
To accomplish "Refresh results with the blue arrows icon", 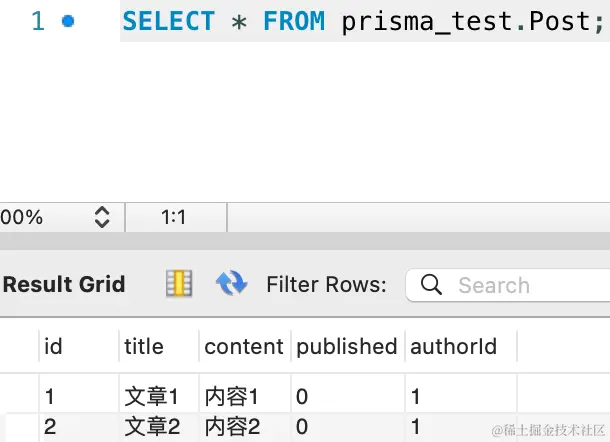I will point(231,283).
